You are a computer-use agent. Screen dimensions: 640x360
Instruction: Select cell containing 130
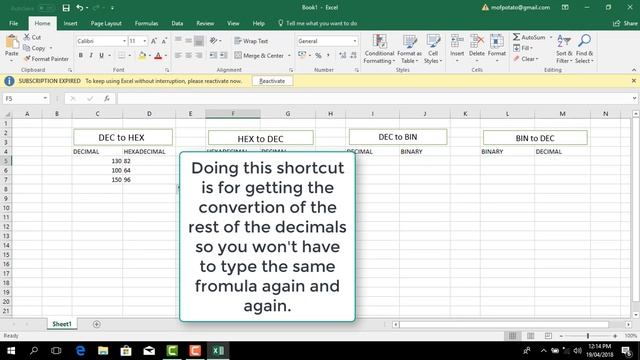98,161
